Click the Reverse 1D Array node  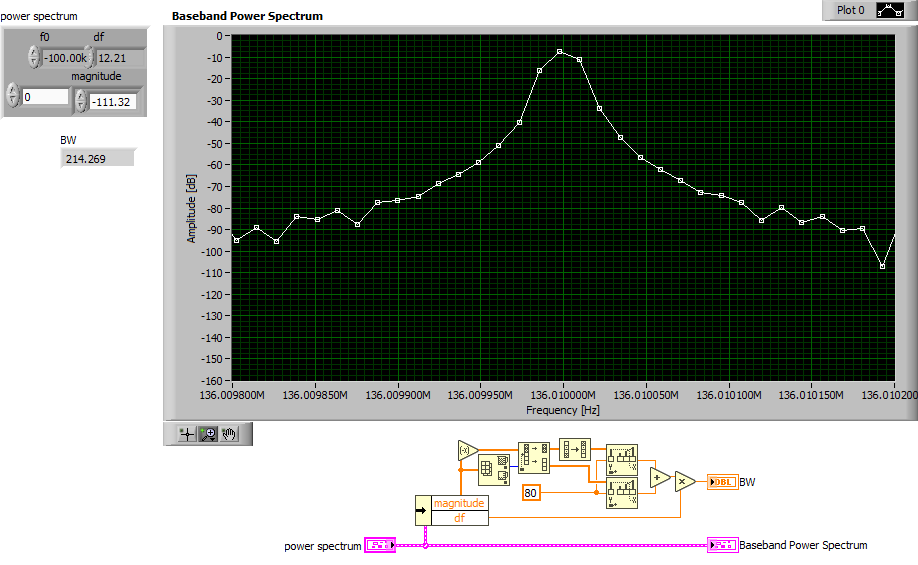[x=575, y=449]
